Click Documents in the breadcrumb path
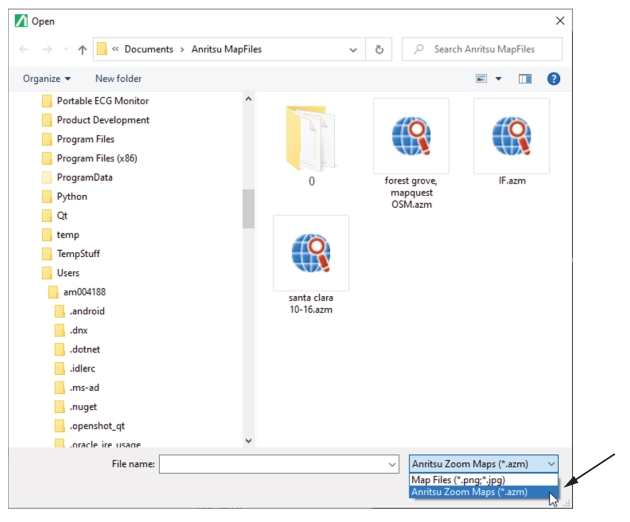This screenshot has width=630, height=522. click(148, 49)
